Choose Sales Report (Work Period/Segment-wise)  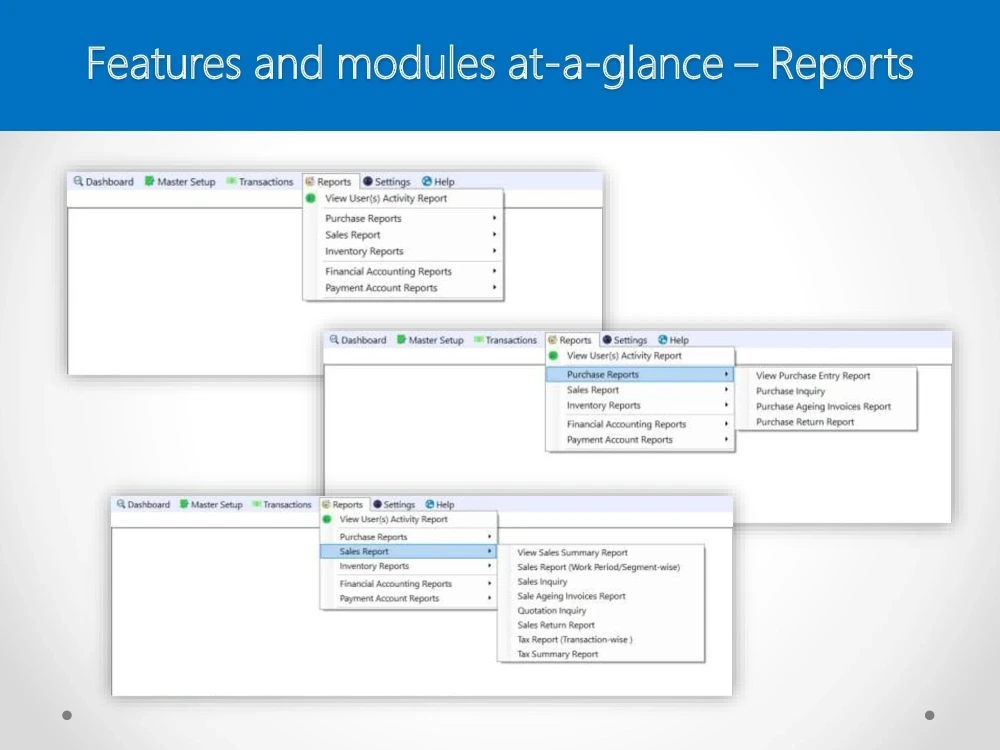tap(598, 567)
